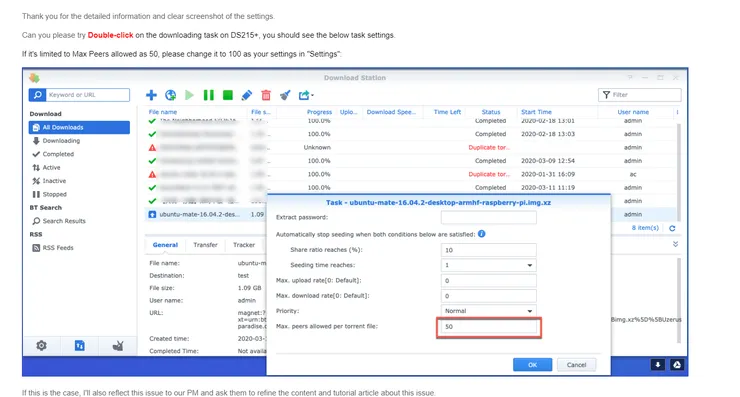Switch to the General tab

pyautogui.click(x=165, y=245)
